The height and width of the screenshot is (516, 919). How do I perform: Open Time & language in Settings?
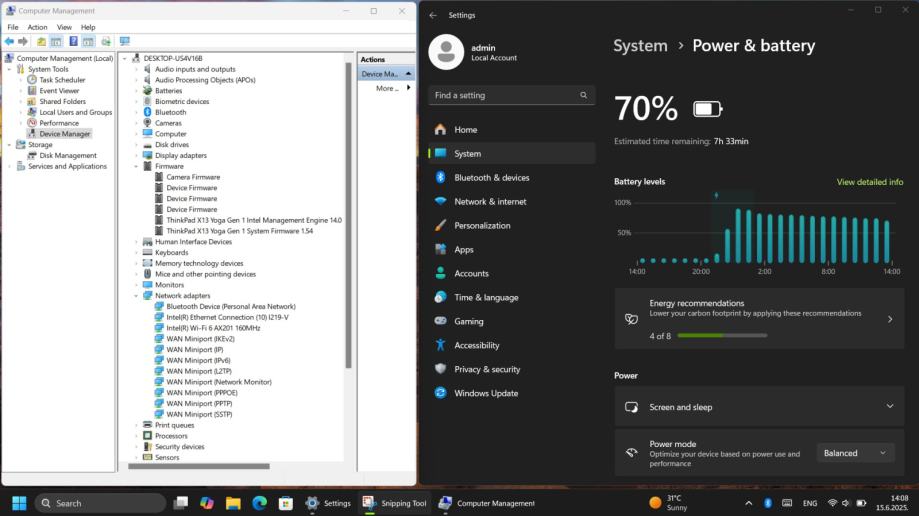point(512,298)
